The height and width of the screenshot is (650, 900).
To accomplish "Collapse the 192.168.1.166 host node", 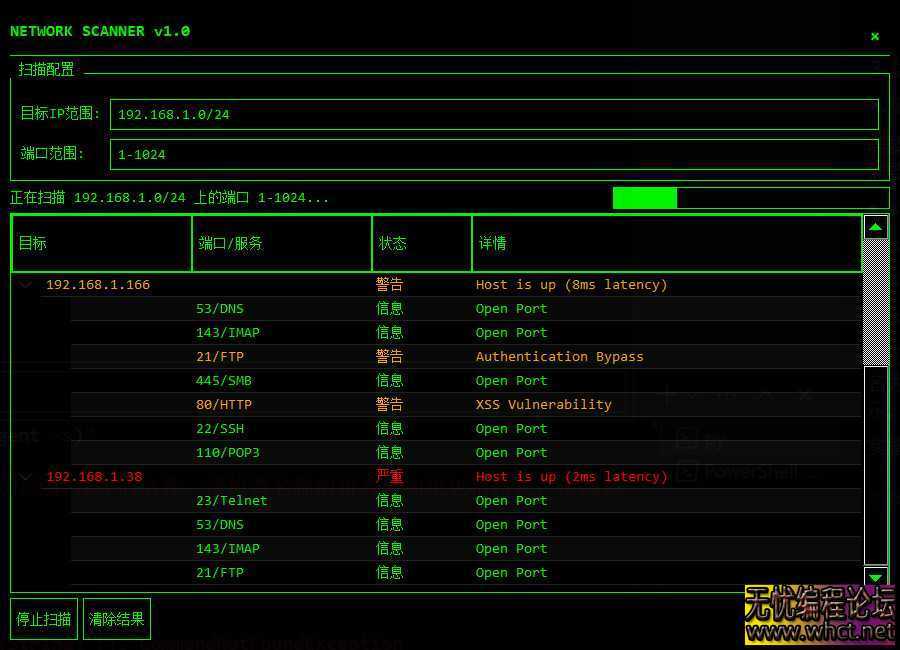I will point(26,285).
